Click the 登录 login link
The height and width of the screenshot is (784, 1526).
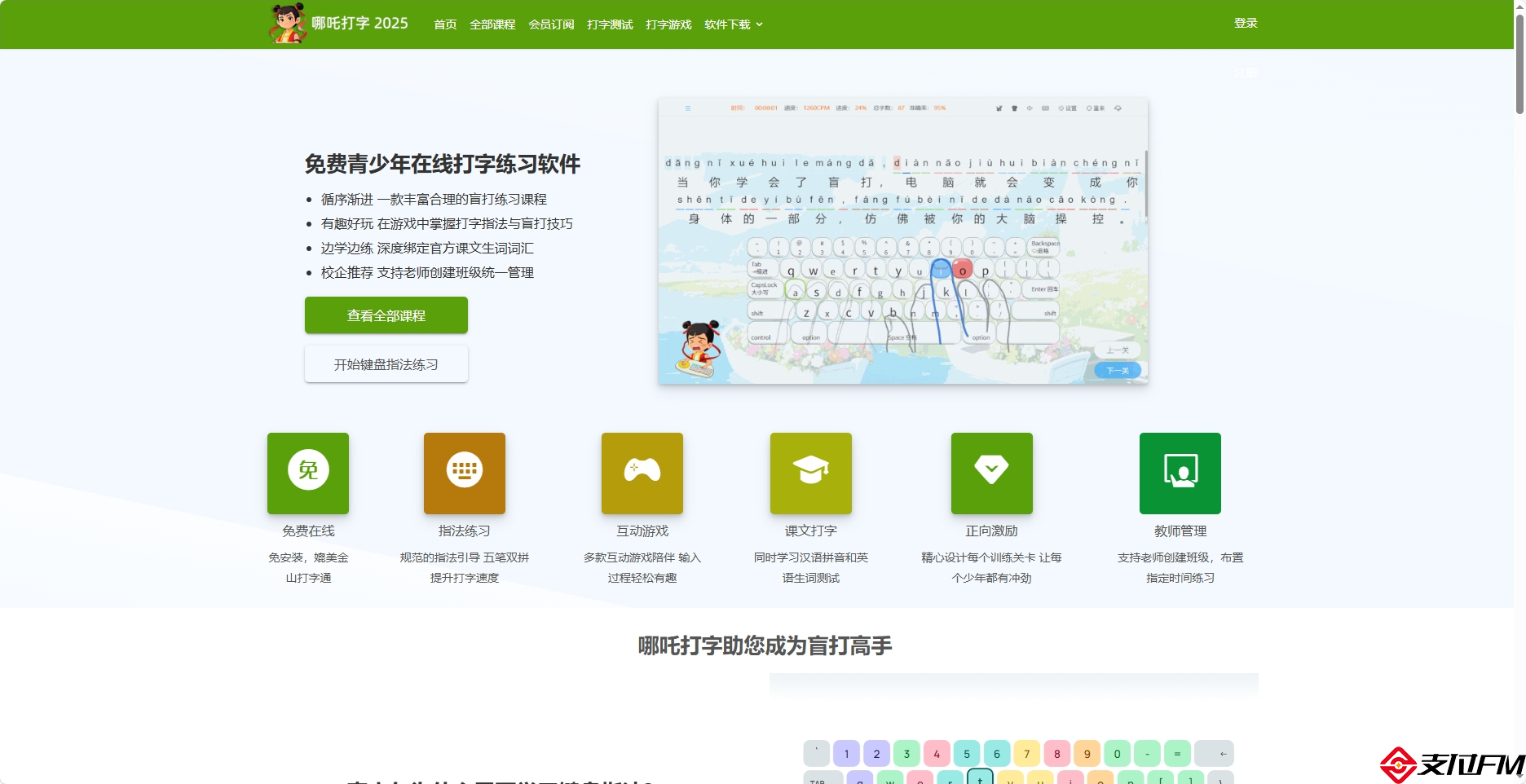(1246, 23)
